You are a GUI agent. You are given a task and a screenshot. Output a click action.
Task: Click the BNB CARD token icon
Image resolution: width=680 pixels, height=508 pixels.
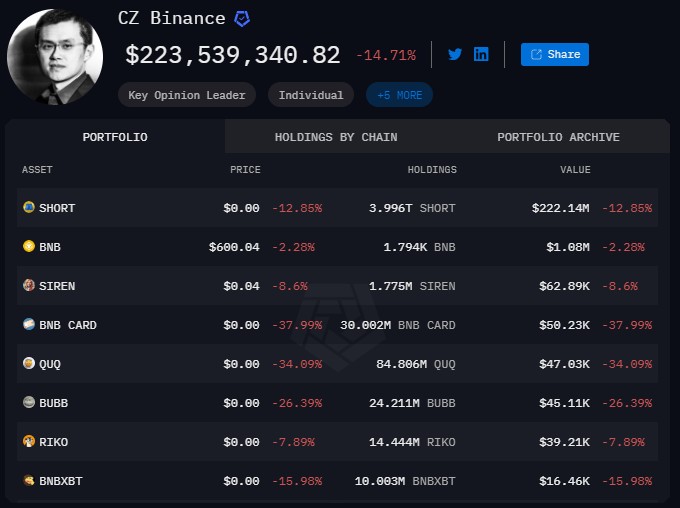[x=29, y=324]
